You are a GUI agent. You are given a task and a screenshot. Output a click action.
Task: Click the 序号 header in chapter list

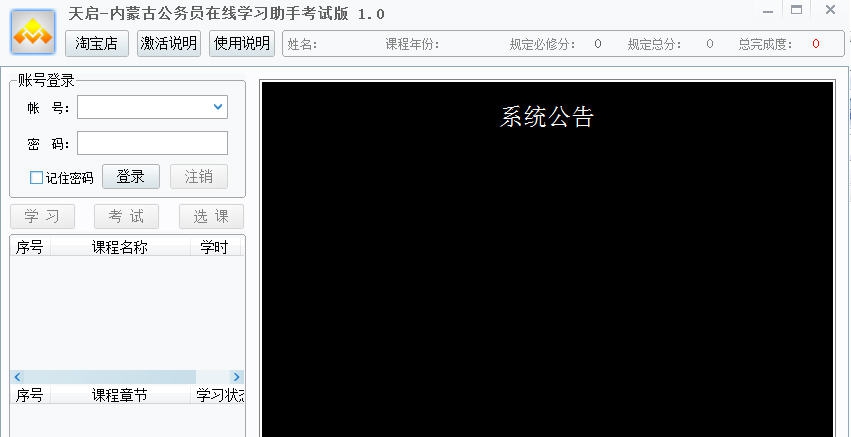coord(30,396)
